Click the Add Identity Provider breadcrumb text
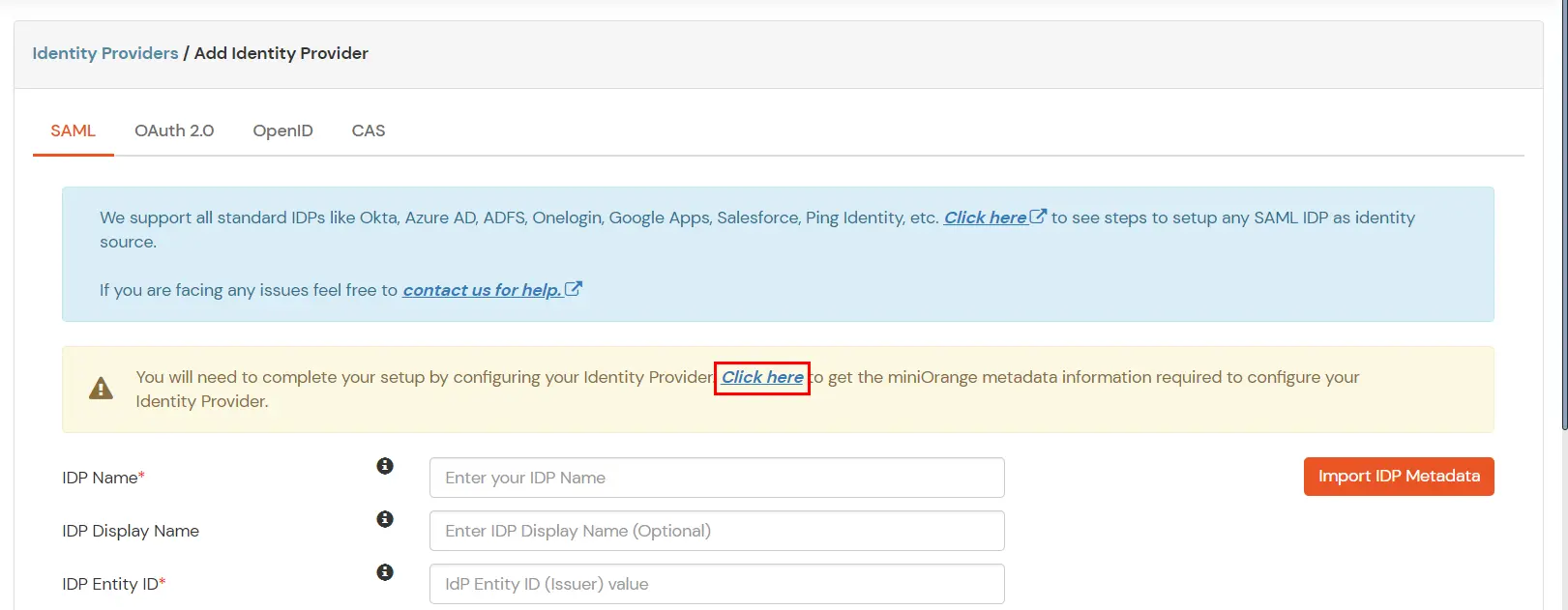 click(281, 53)
